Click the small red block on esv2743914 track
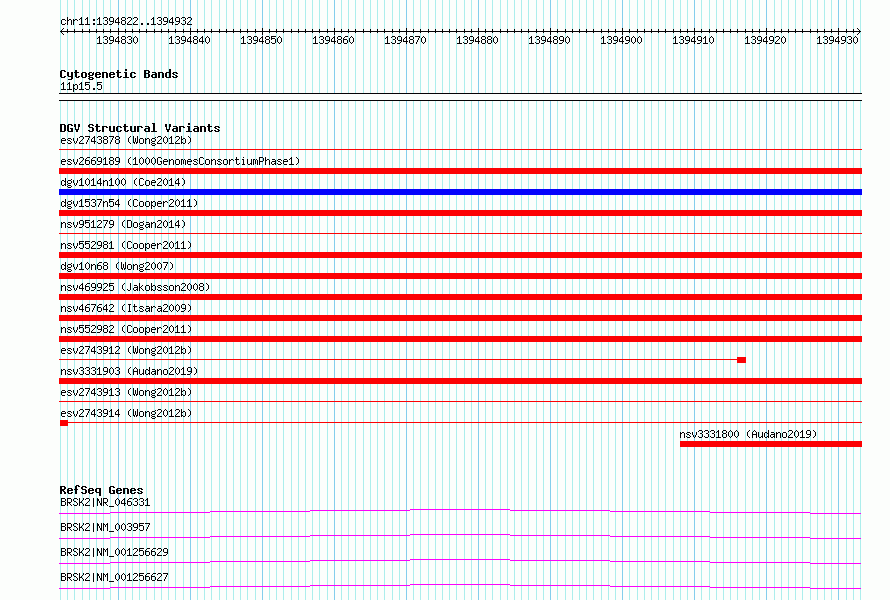 point(64,423)
